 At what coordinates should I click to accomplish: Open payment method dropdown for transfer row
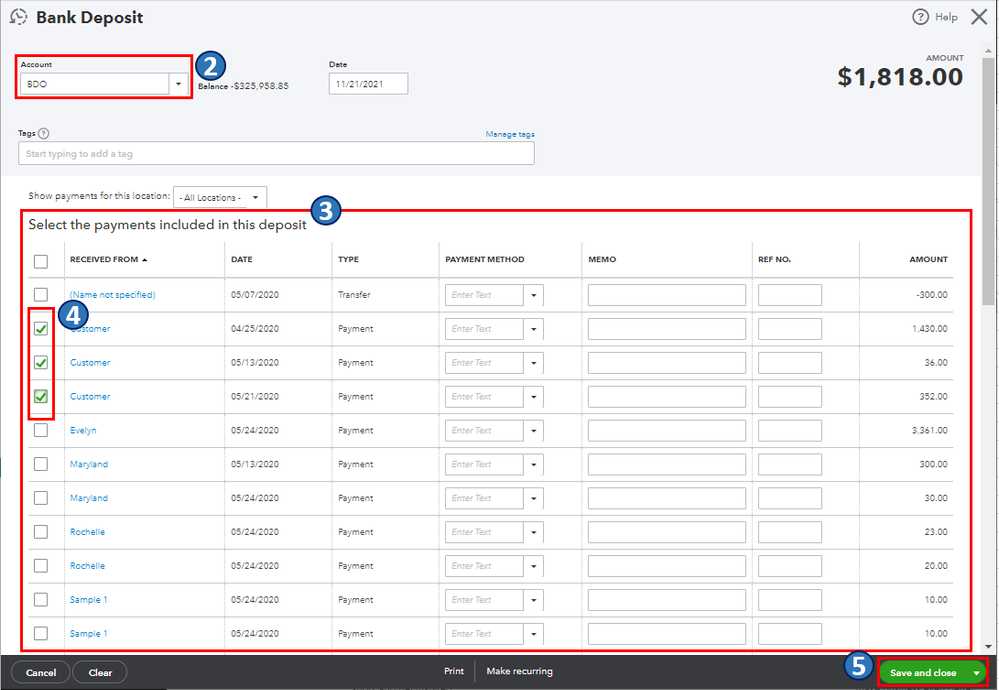tap(533, 295)
